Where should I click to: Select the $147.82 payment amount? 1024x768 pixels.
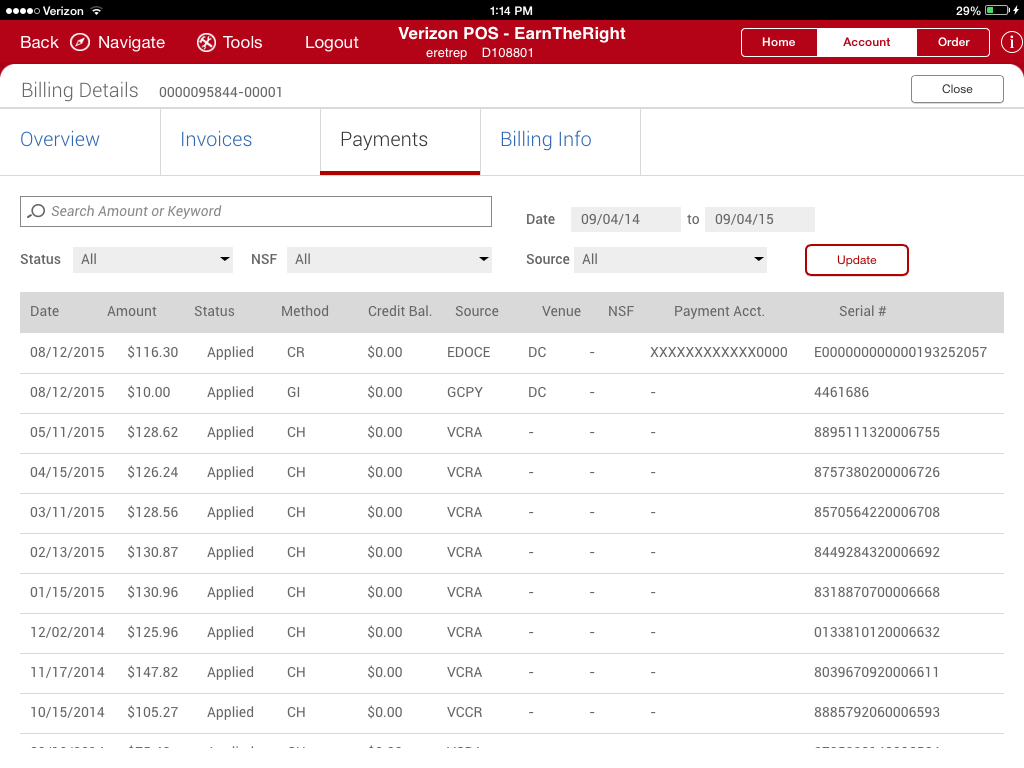click(x=153, y=673)
